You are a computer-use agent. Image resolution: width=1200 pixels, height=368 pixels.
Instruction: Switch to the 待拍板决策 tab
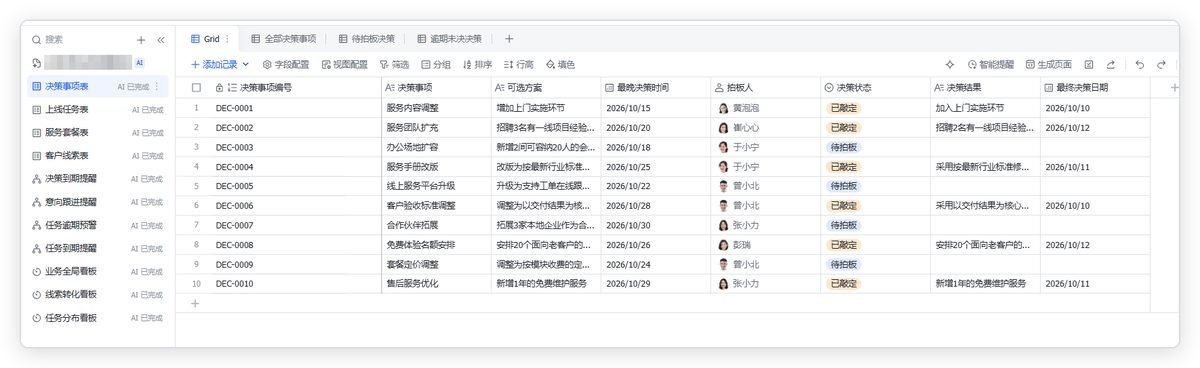pyautogui.click(x=367, y=39)
